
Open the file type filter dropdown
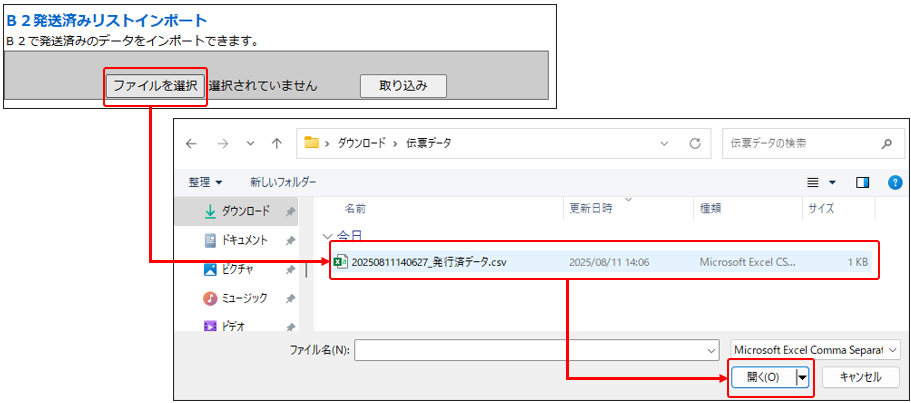point(816,350)
